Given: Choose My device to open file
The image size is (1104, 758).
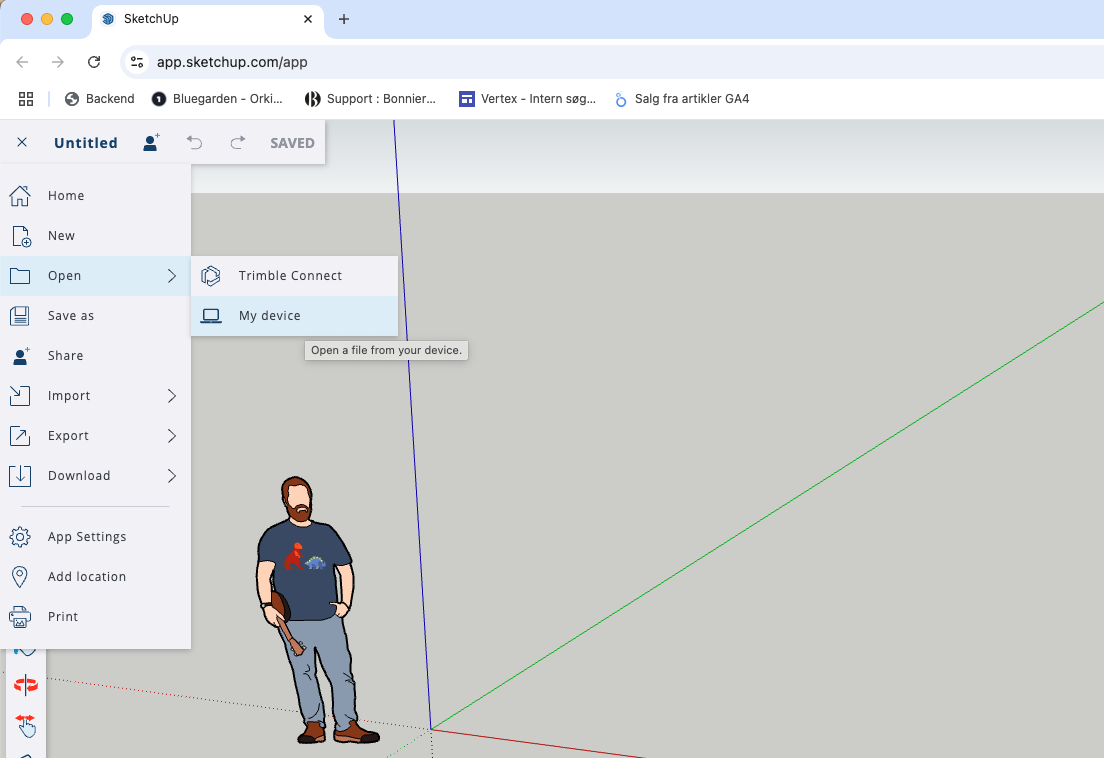Looking at the screenshot, I should click(269, 316).
